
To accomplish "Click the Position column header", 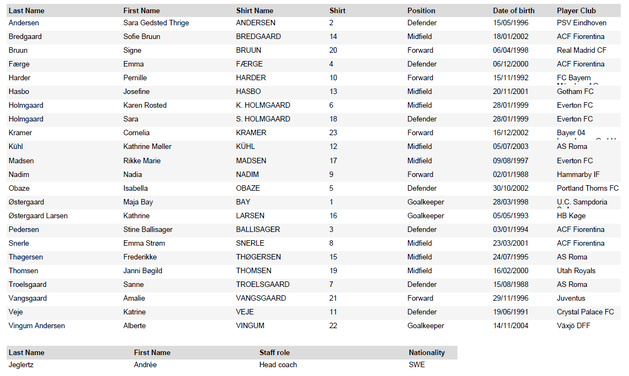I will pos(421,11).
